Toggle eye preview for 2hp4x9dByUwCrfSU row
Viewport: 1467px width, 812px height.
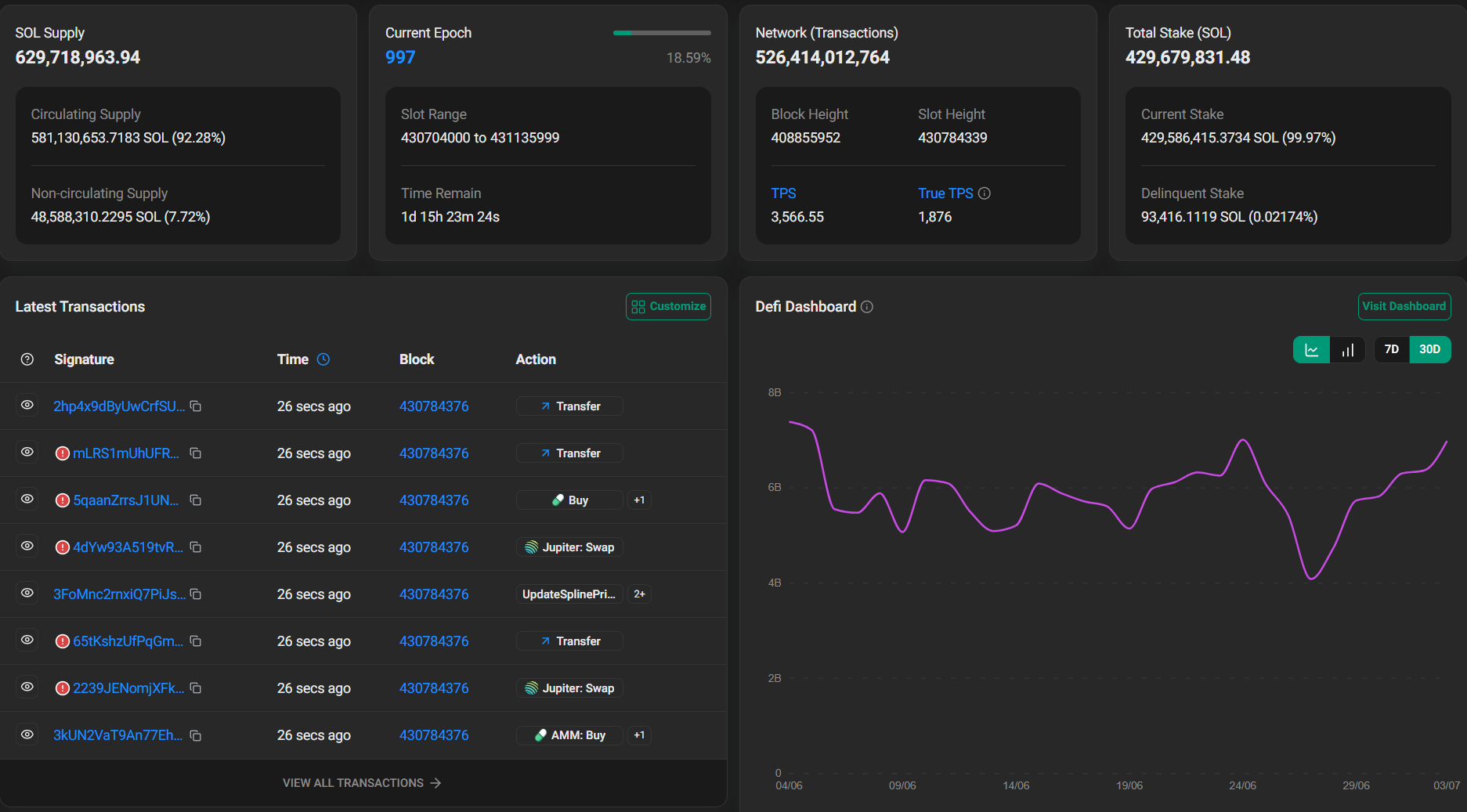tap(27, 406)
